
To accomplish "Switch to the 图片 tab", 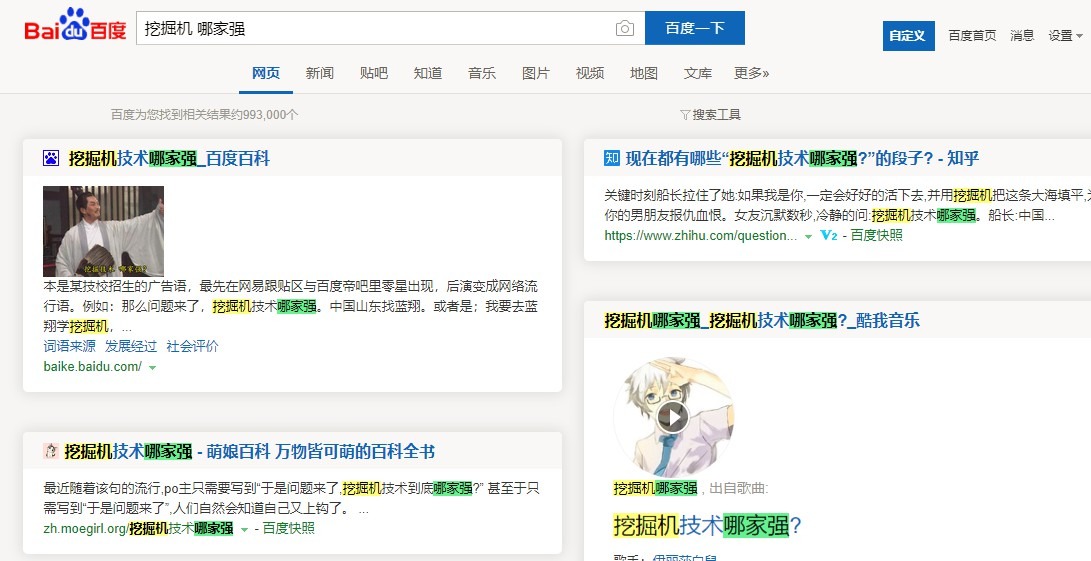I will point(536,73).
